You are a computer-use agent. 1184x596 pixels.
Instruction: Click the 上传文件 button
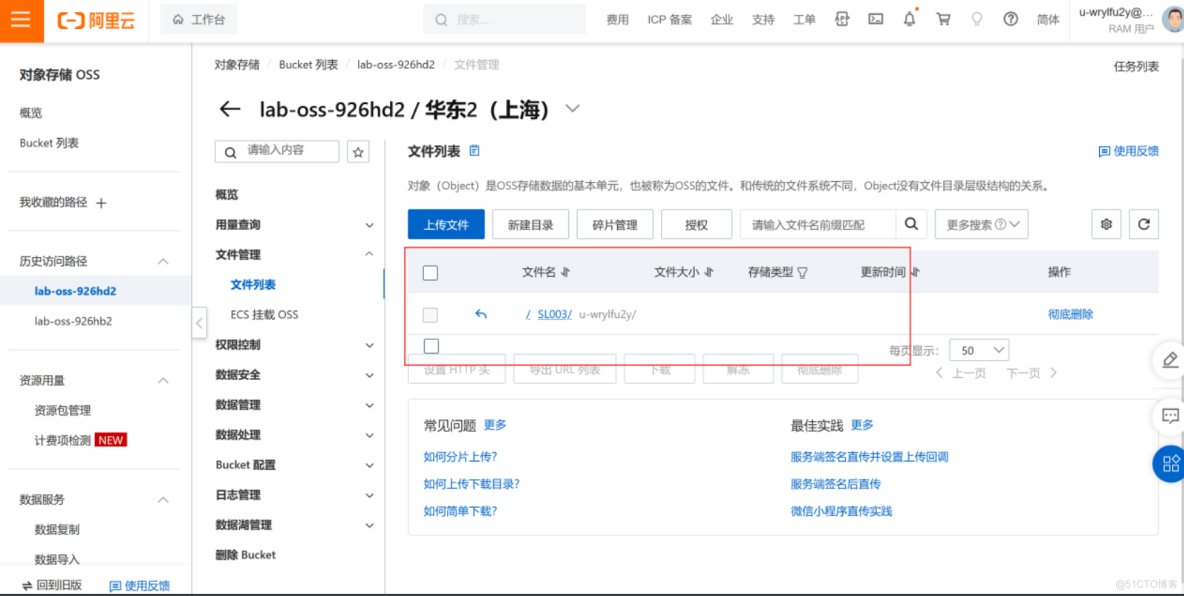click(446, 225)
